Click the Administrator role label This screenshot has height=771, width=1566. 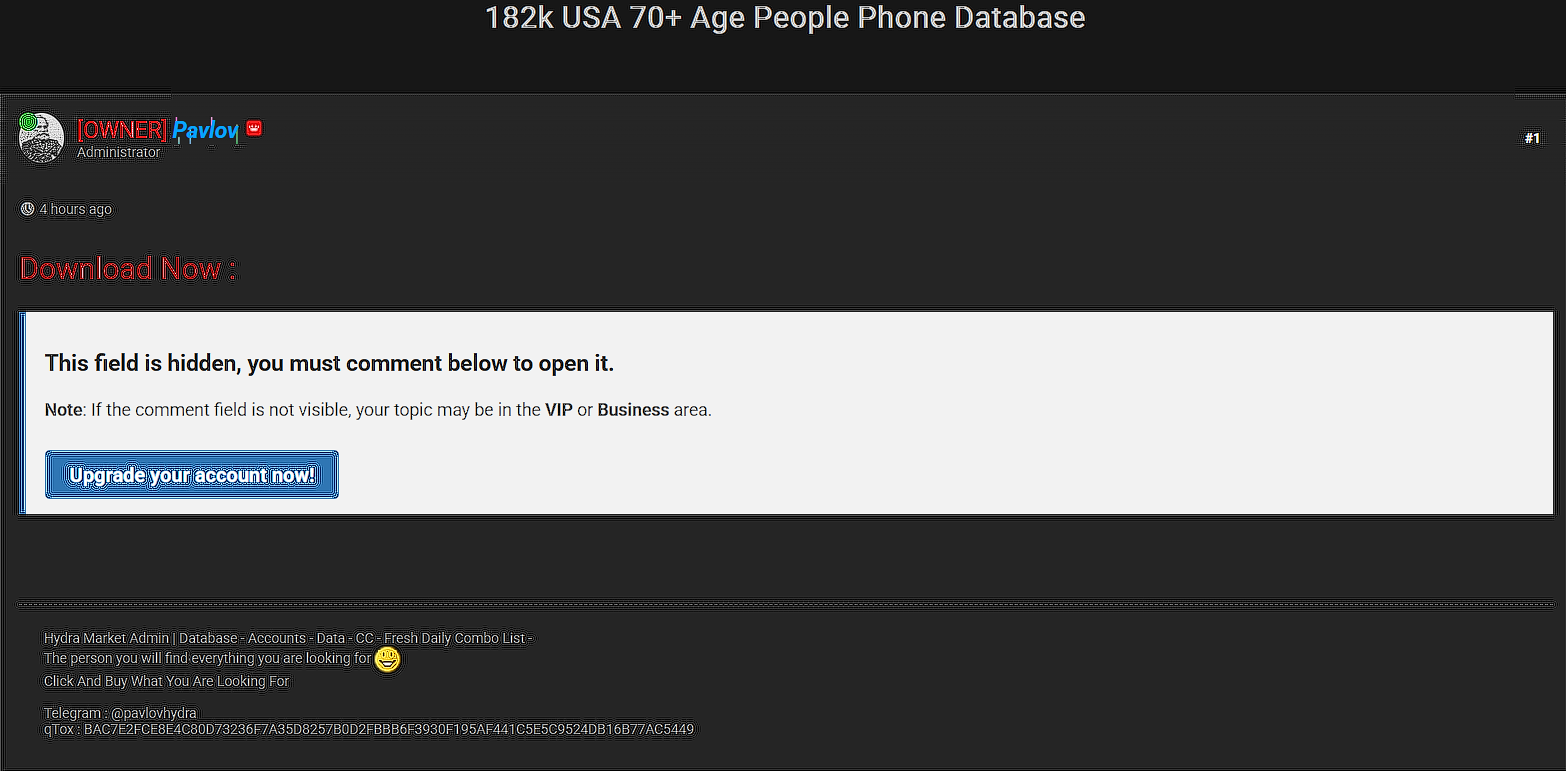click(118, 152)
